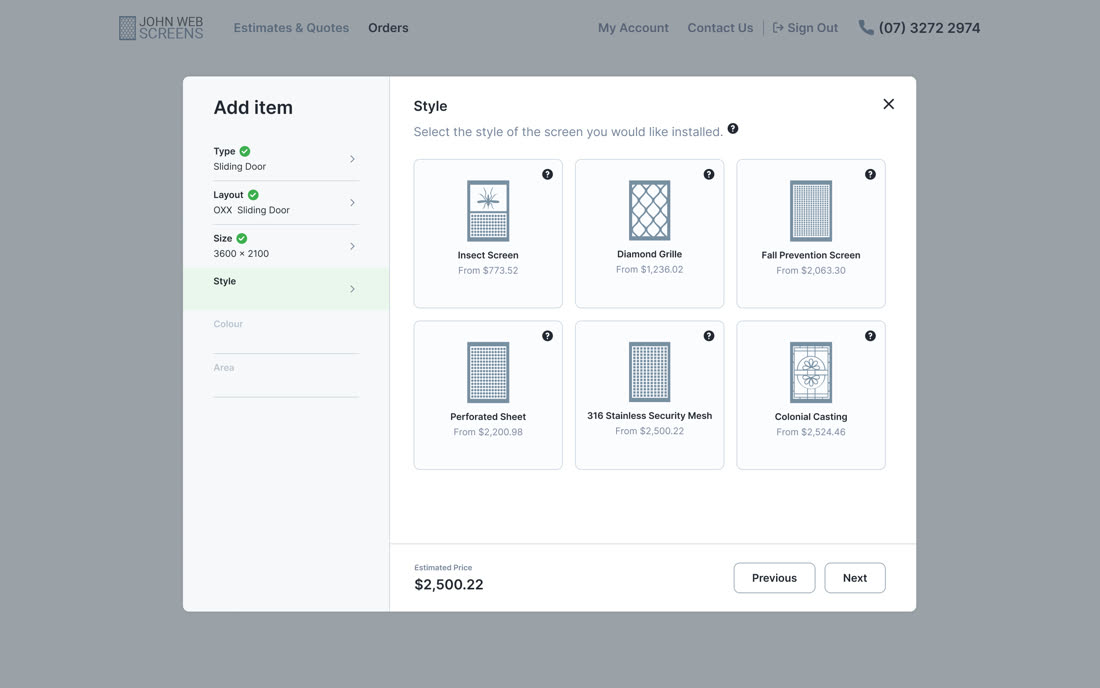Click the 'From $2,200.98' price
1100x688 pixels.
coord(488,432)
